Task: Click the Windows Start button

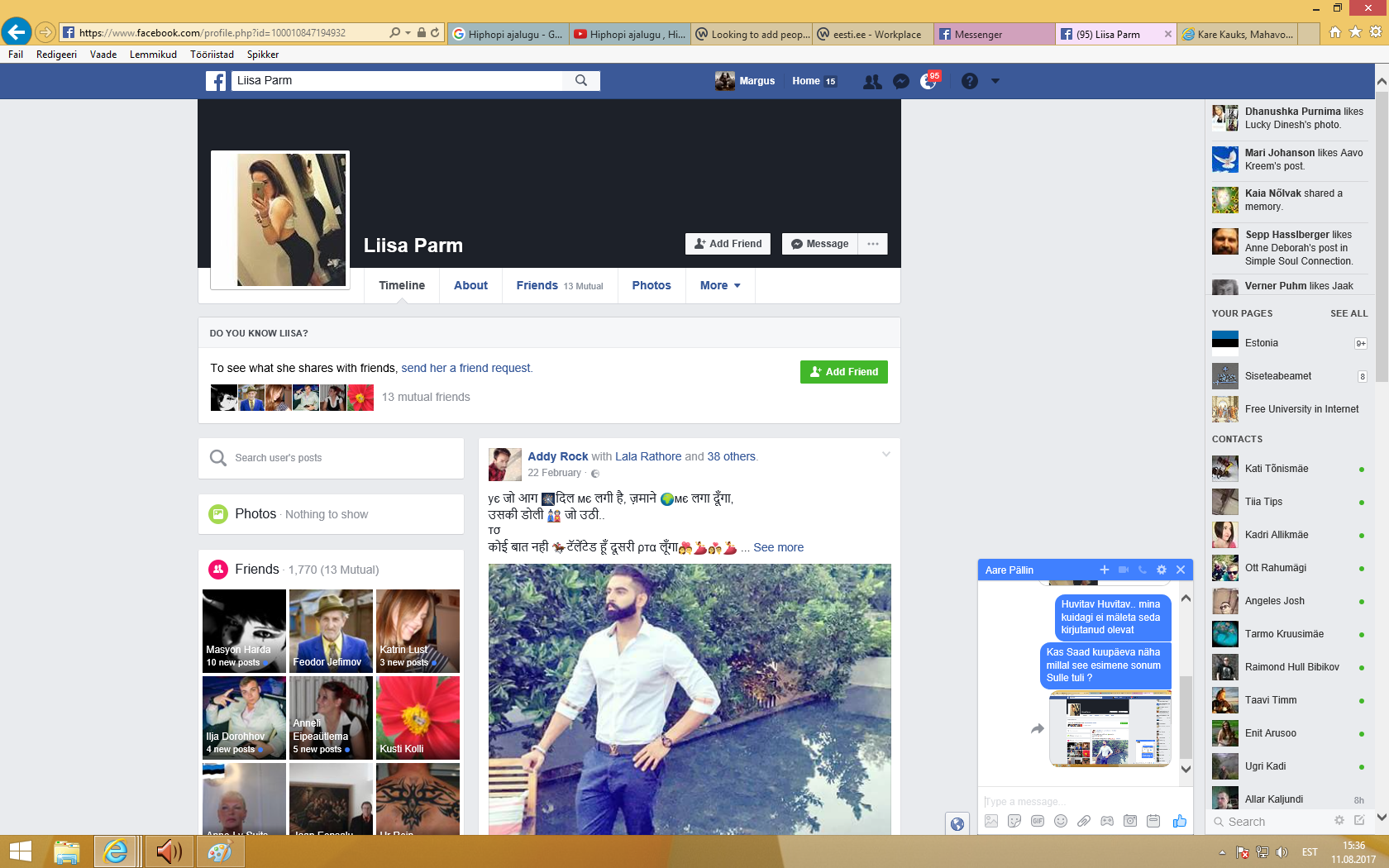Action: click(20, 851)
